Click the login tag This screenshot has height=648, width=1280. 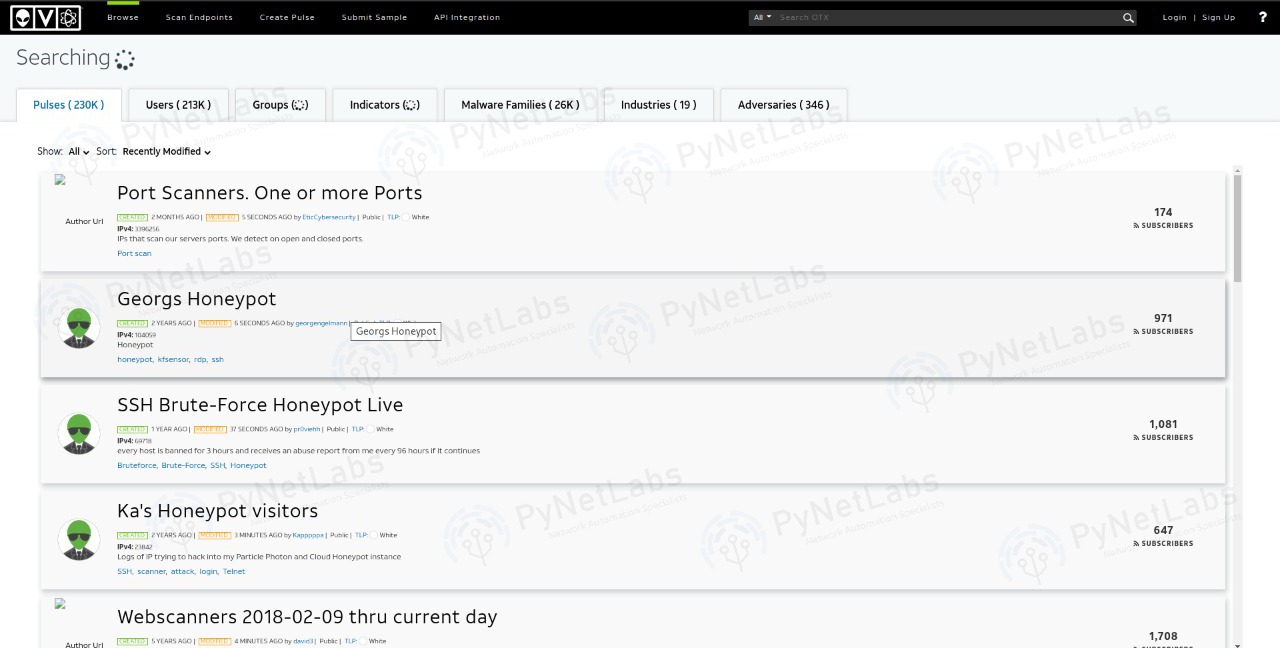tap(208, 572)
